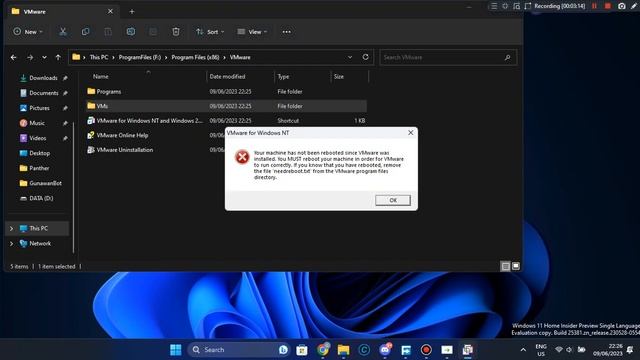640x360 pixels.
Task: Click the Rename icon in Explorer toolbar
Action: 131,32
